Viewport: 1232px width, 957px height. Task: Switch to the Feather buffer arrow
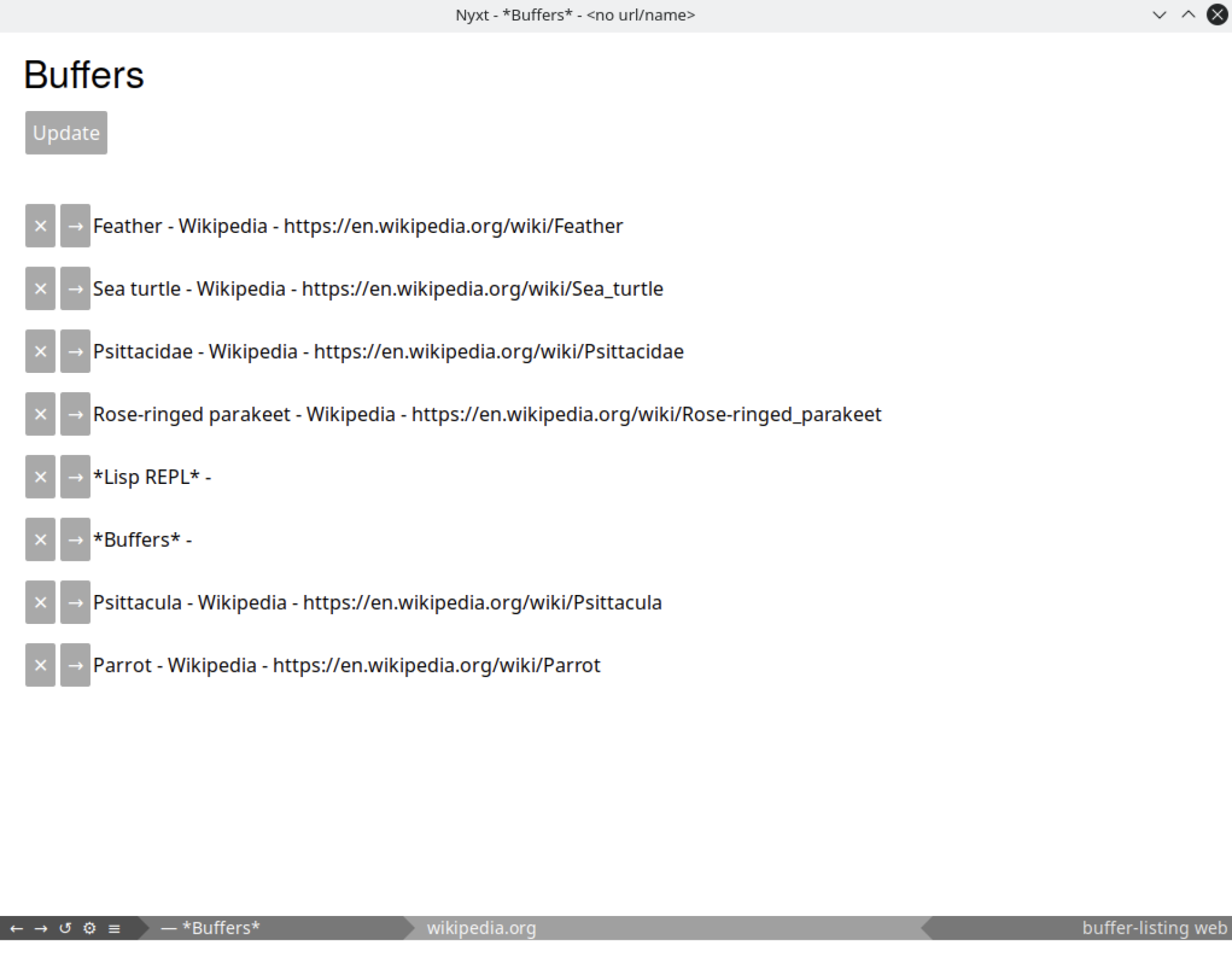75,226
